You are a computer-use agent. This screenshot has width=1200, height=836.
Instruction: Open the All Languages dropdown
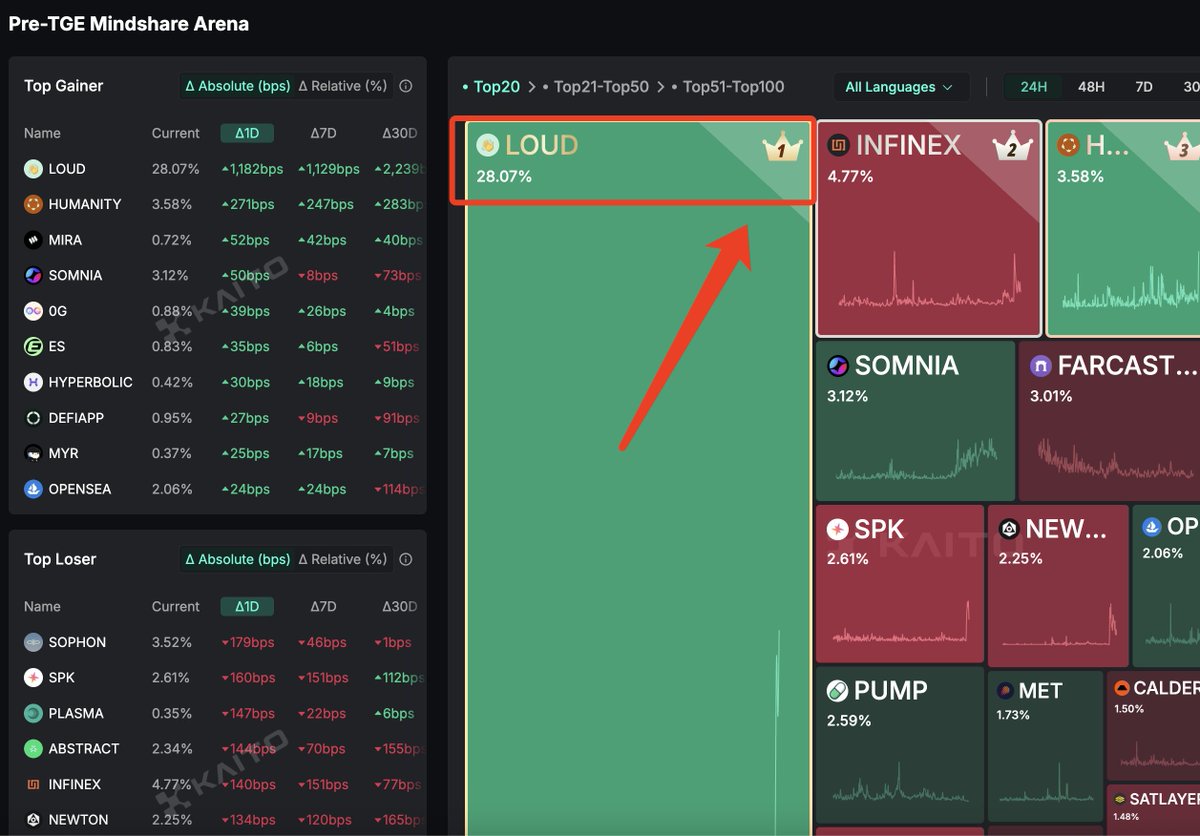[901, 87]
